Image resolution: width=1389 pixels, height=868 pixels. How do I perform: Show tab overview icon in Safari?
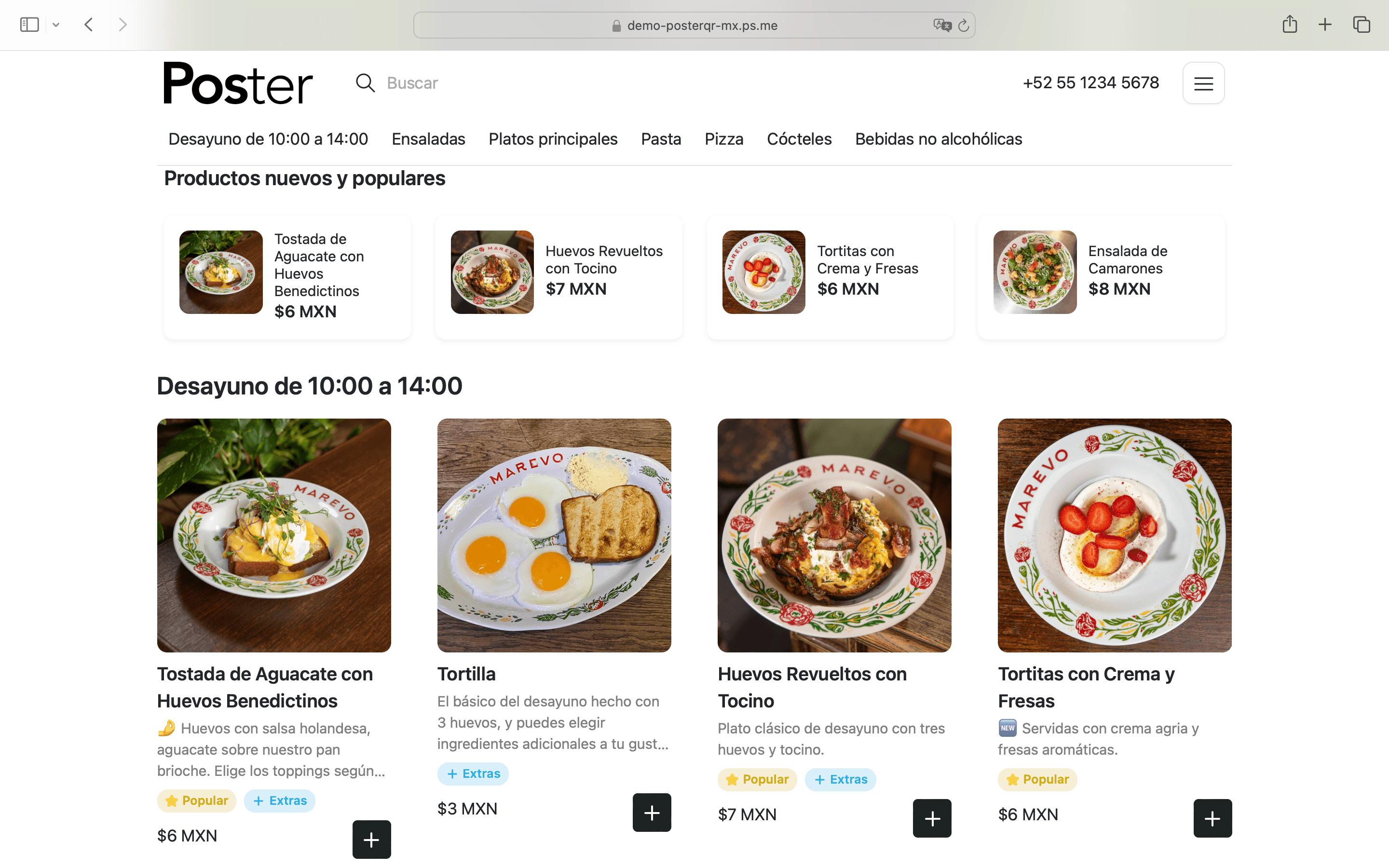[1361, 25]
